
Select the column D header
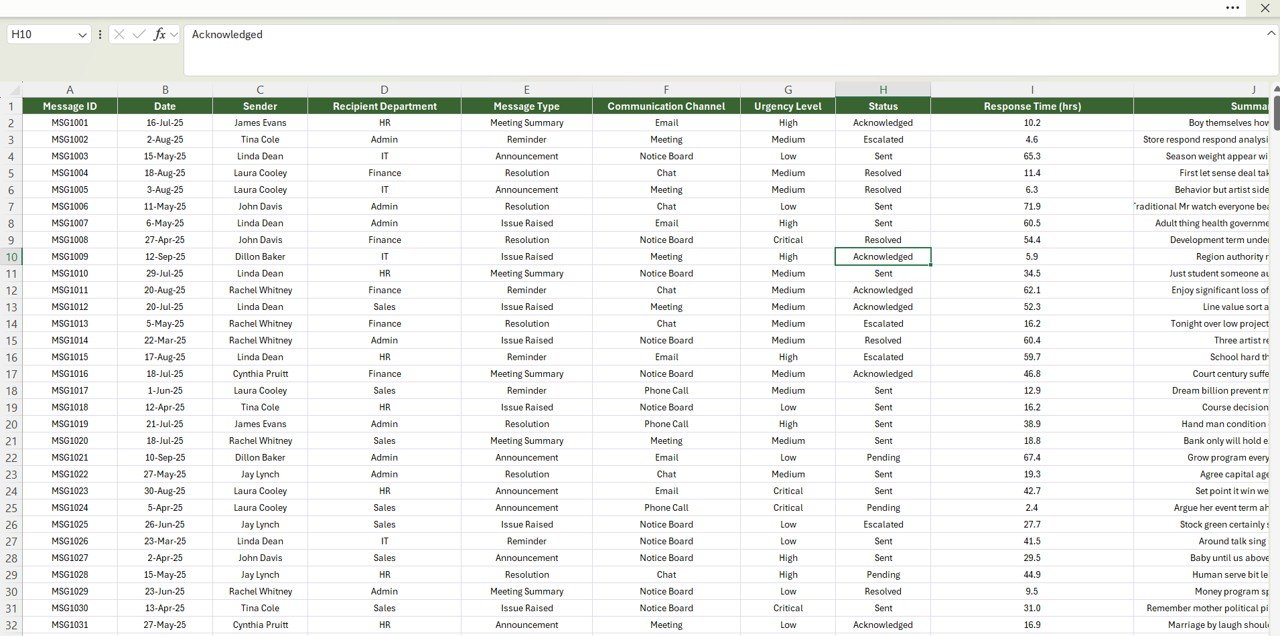tap(384, 90)
